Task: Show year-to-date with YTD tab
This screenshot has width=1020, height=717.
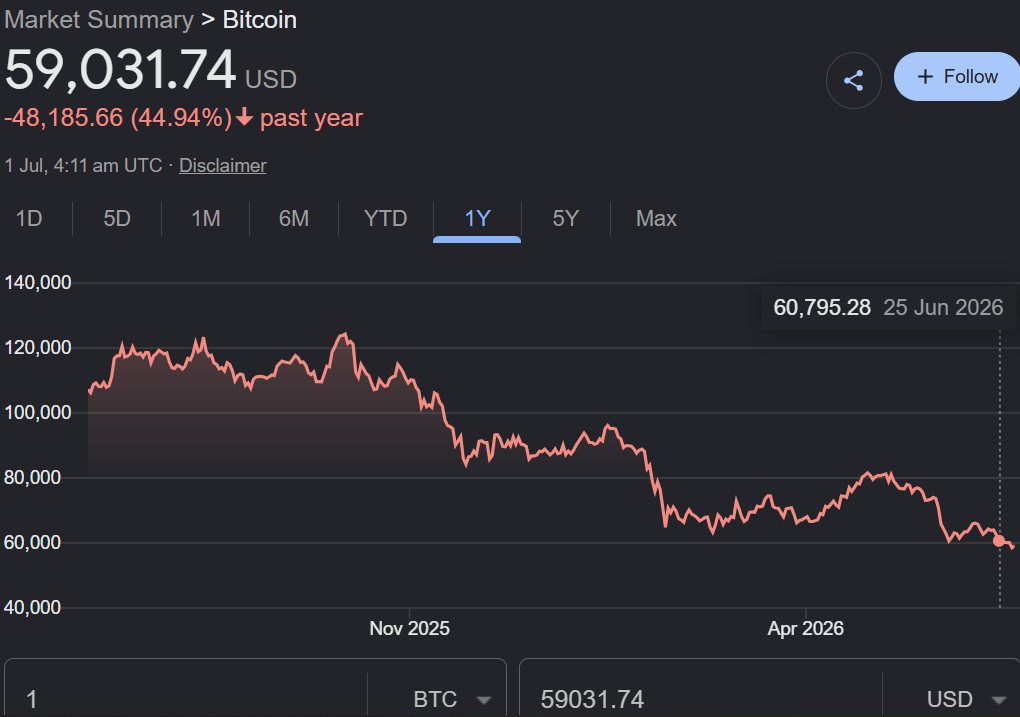Action: (x=386, y=219)
